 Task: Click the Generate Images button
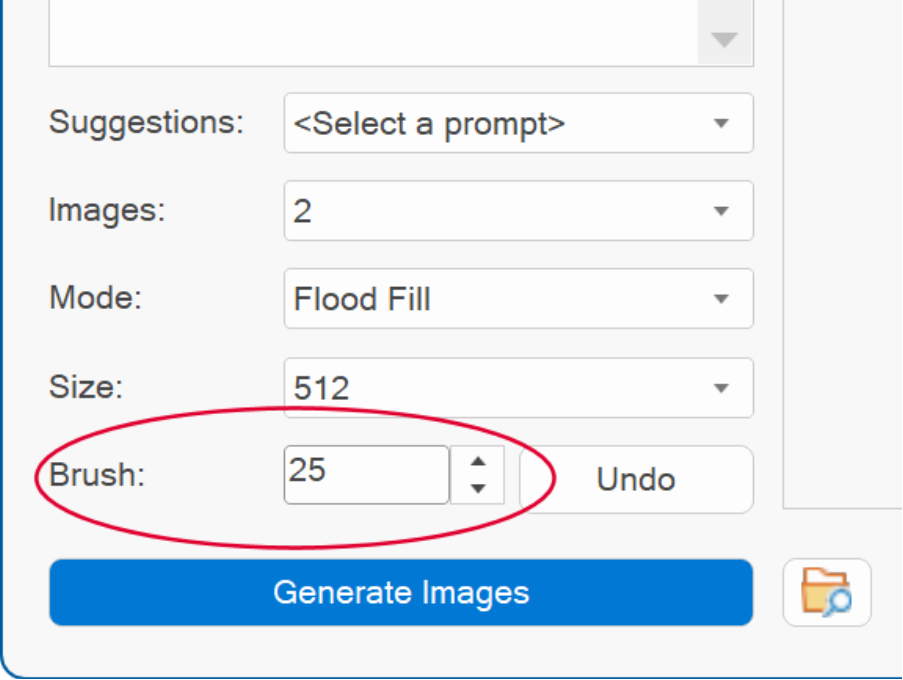[x=401, y=592]
